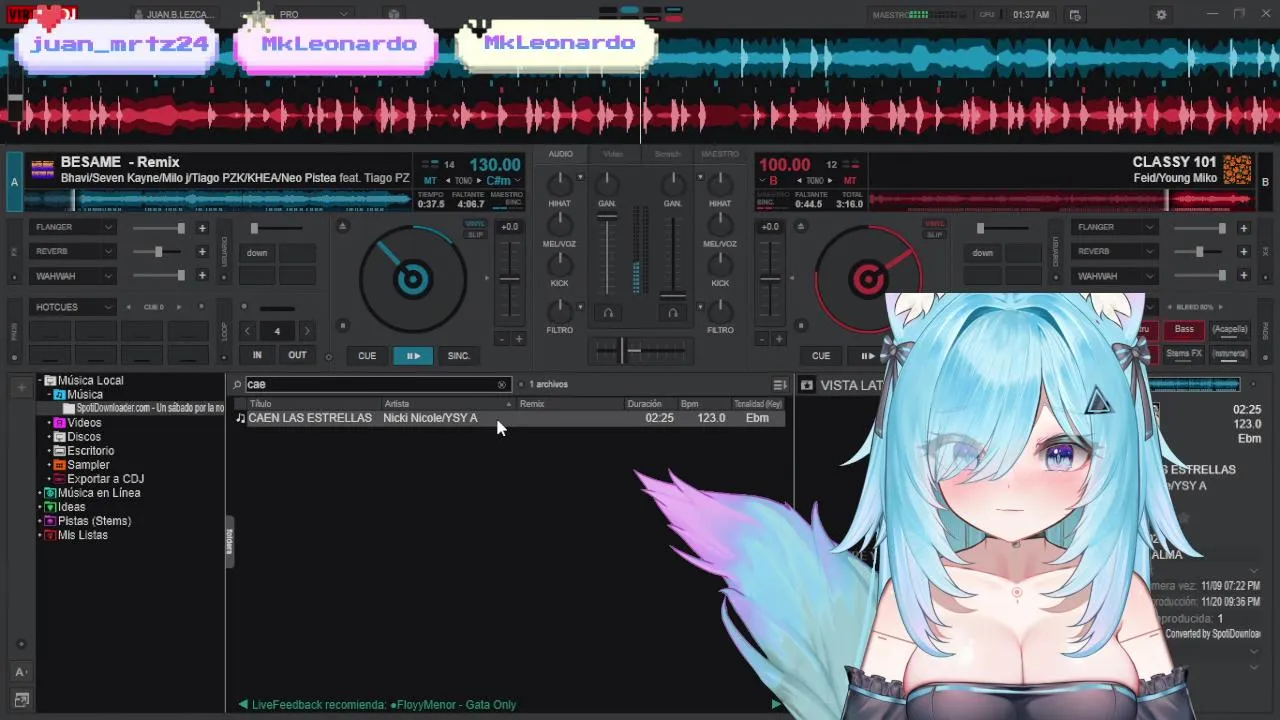Image resolution: width=1280 pixels, height=720 pixels.
Task: Click the bottom-left sidebar window icon
Action: click(x=20, y=700)
